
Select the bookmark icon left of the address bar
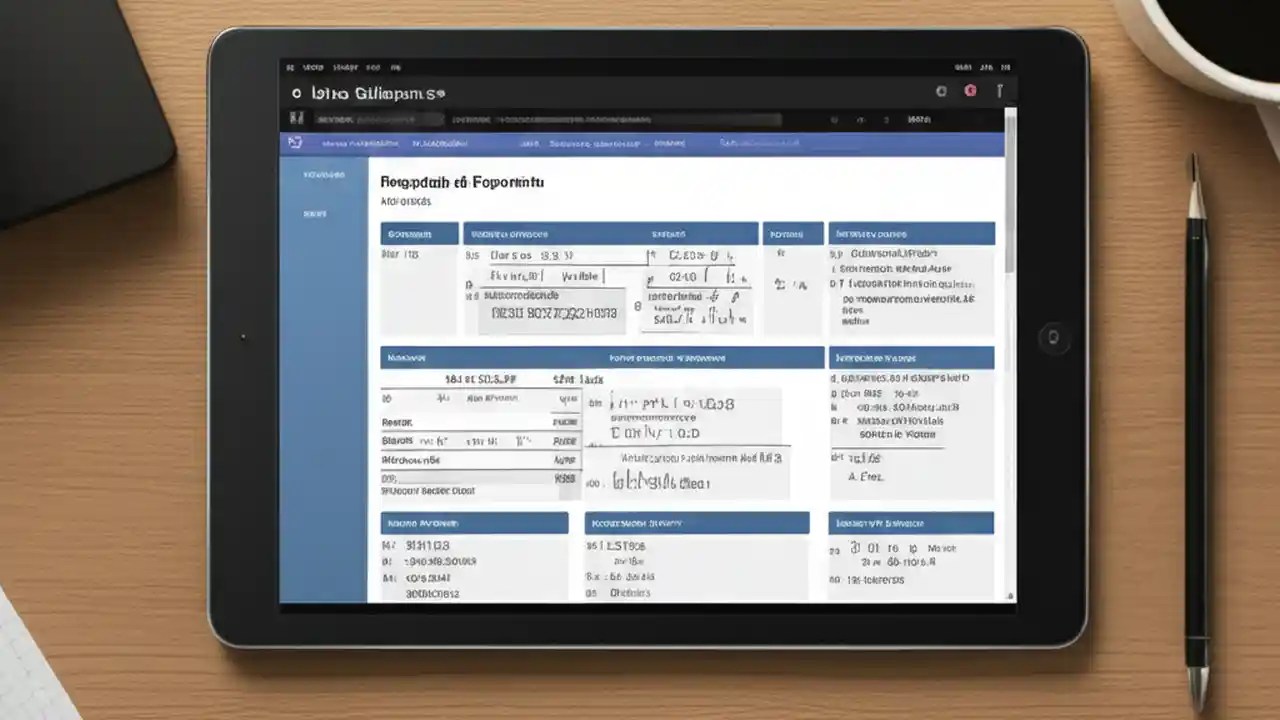(x=296, y=117)
